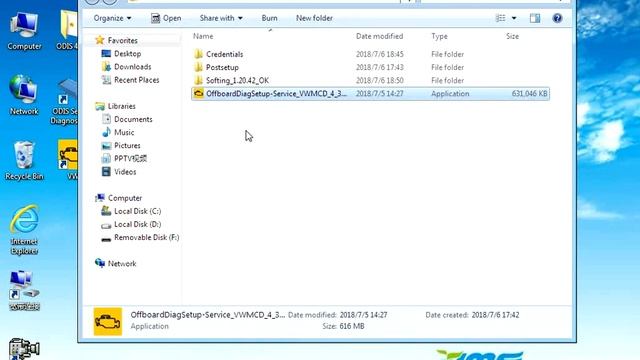
Task: Select Network in the navigation pane
Action: coord(122,264)
